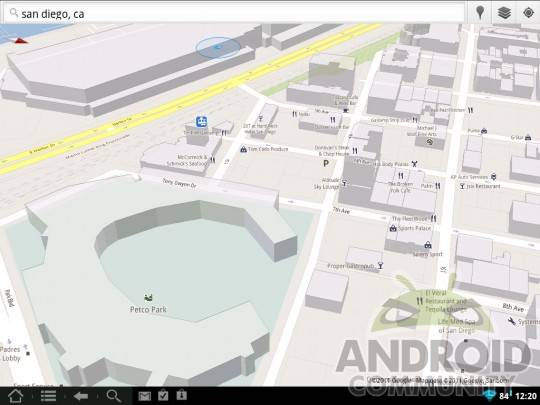Tap the Android Home button
540x405 pixels.
coord(15,396)
